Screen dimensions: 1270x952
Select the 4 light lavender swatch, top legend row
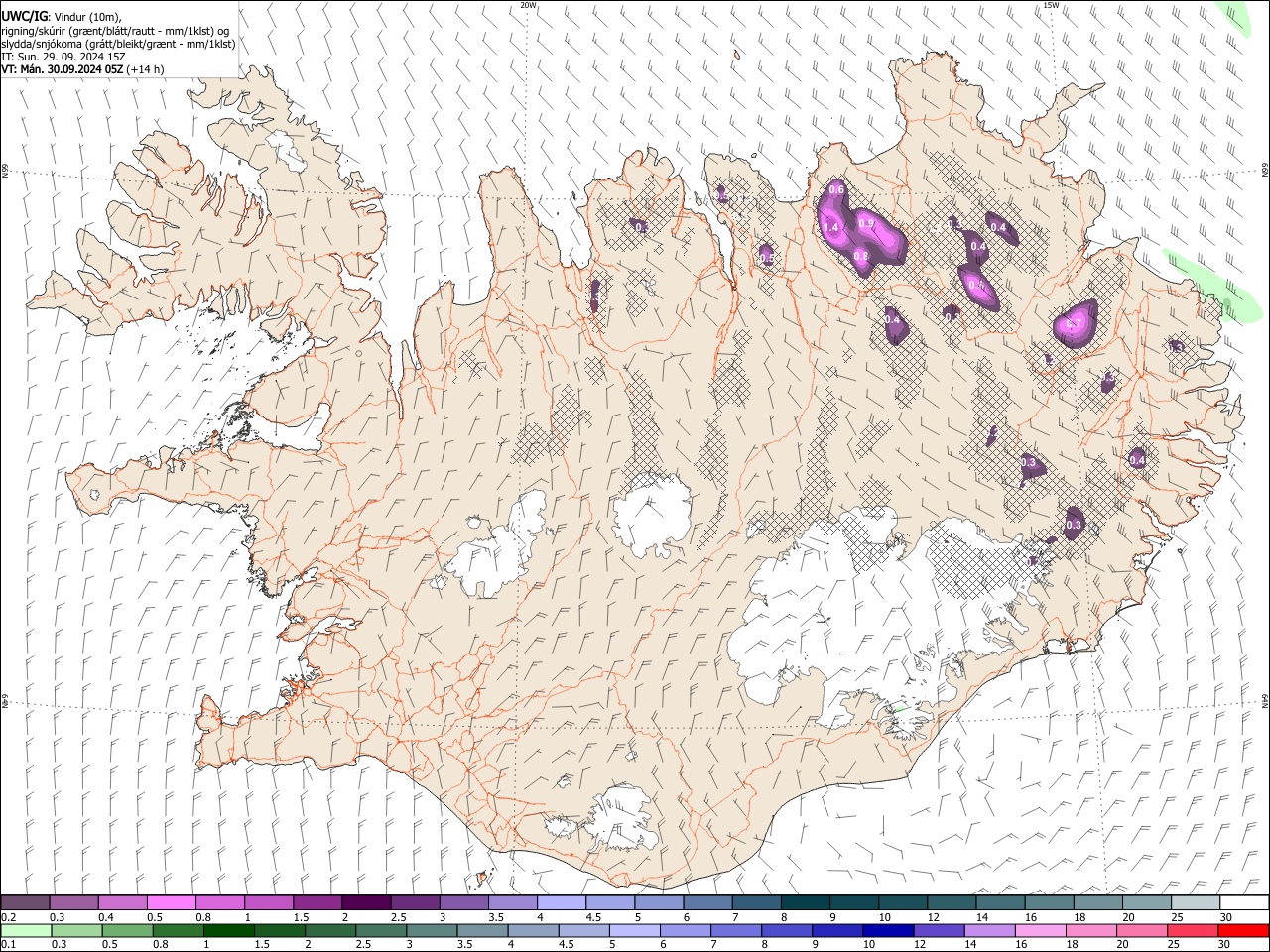(560, 902)
